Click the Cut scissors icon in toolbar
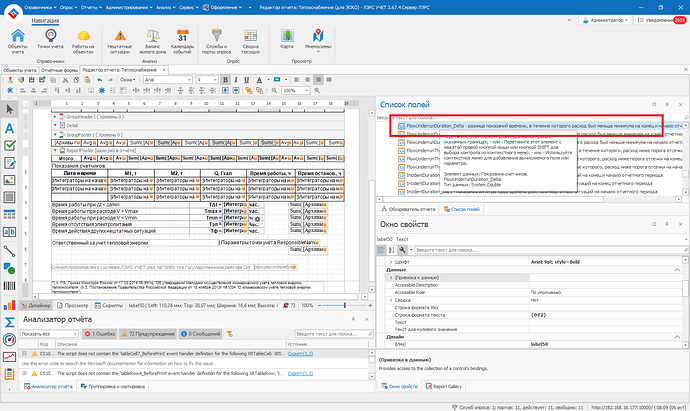This screenshot has height=411, width=690. (65, 80)
